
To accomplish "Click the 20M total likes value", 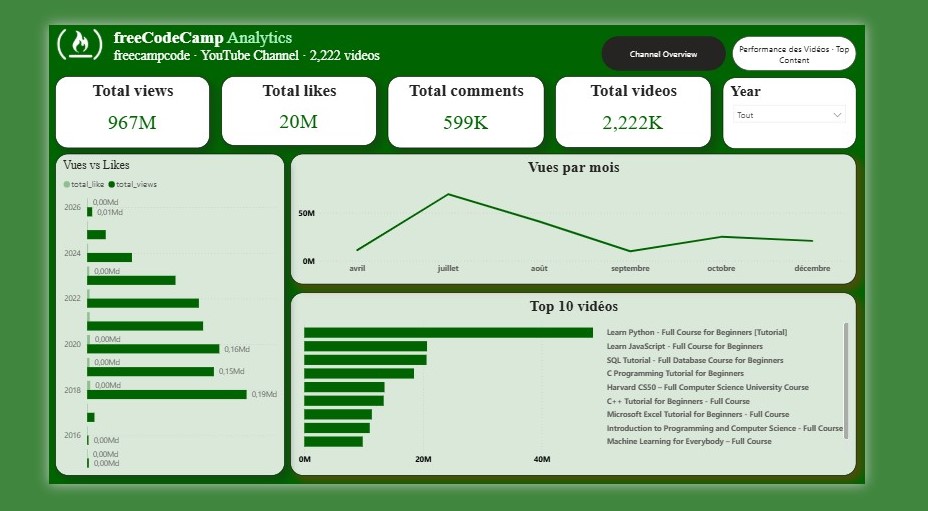I will point(298,121).
